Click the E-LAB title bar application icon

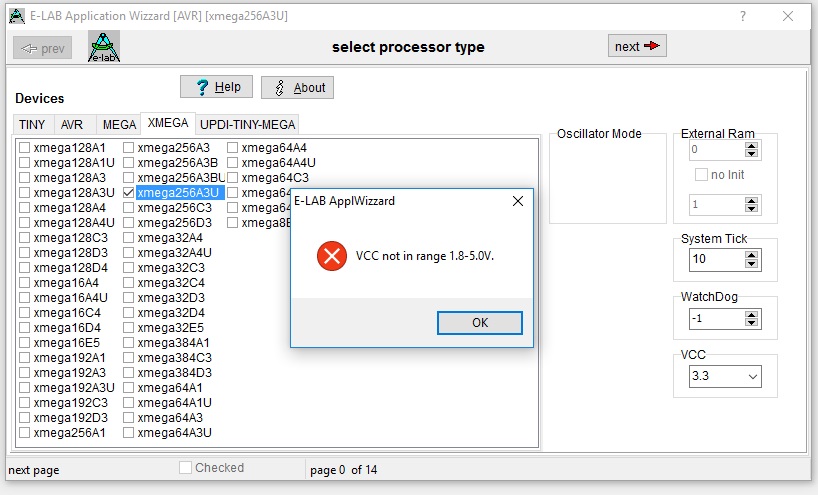coord(17,16)
